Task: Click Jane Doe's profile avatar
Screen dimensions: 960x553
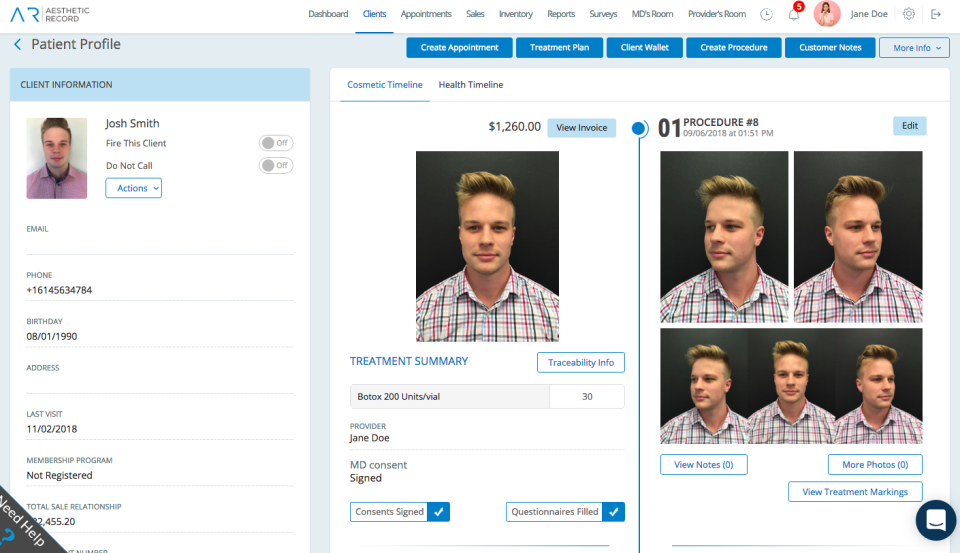Action: pos(827,13)
